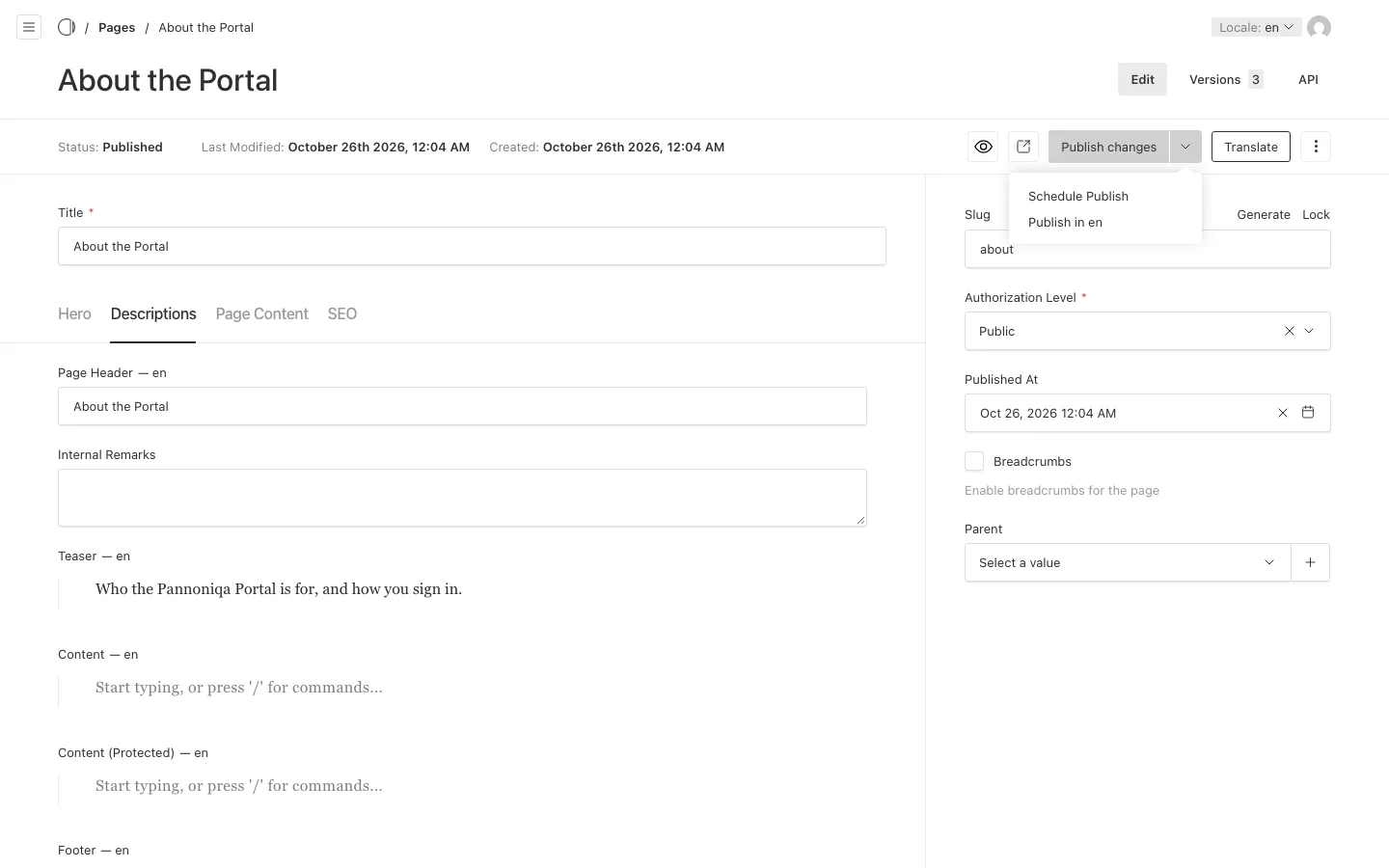Click the Teaser rich text editor
1389x868 pixels.
tap(462, 589)
